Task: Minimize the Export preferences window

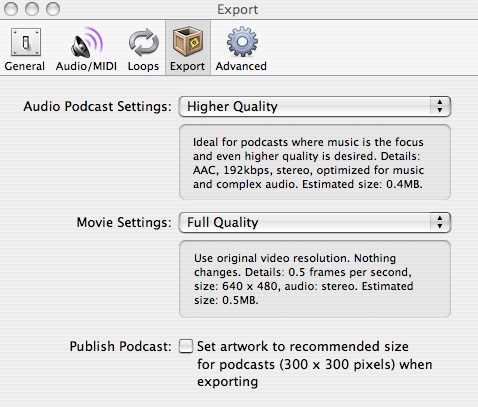Action: (32, 9)
